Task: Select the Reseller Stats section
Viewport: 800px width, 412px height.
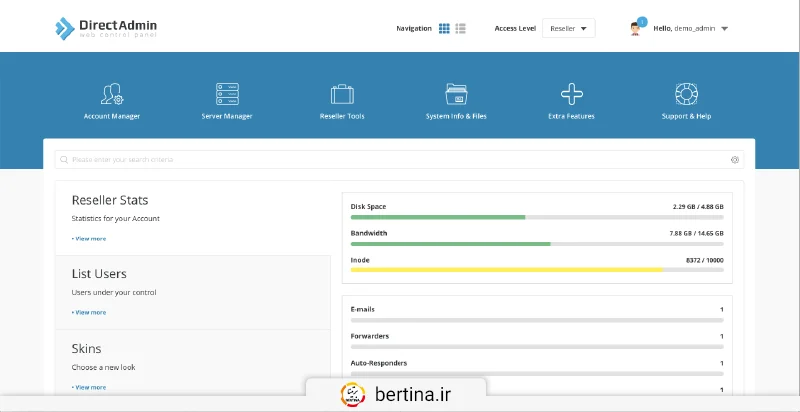Action: (x=110, y=200)
